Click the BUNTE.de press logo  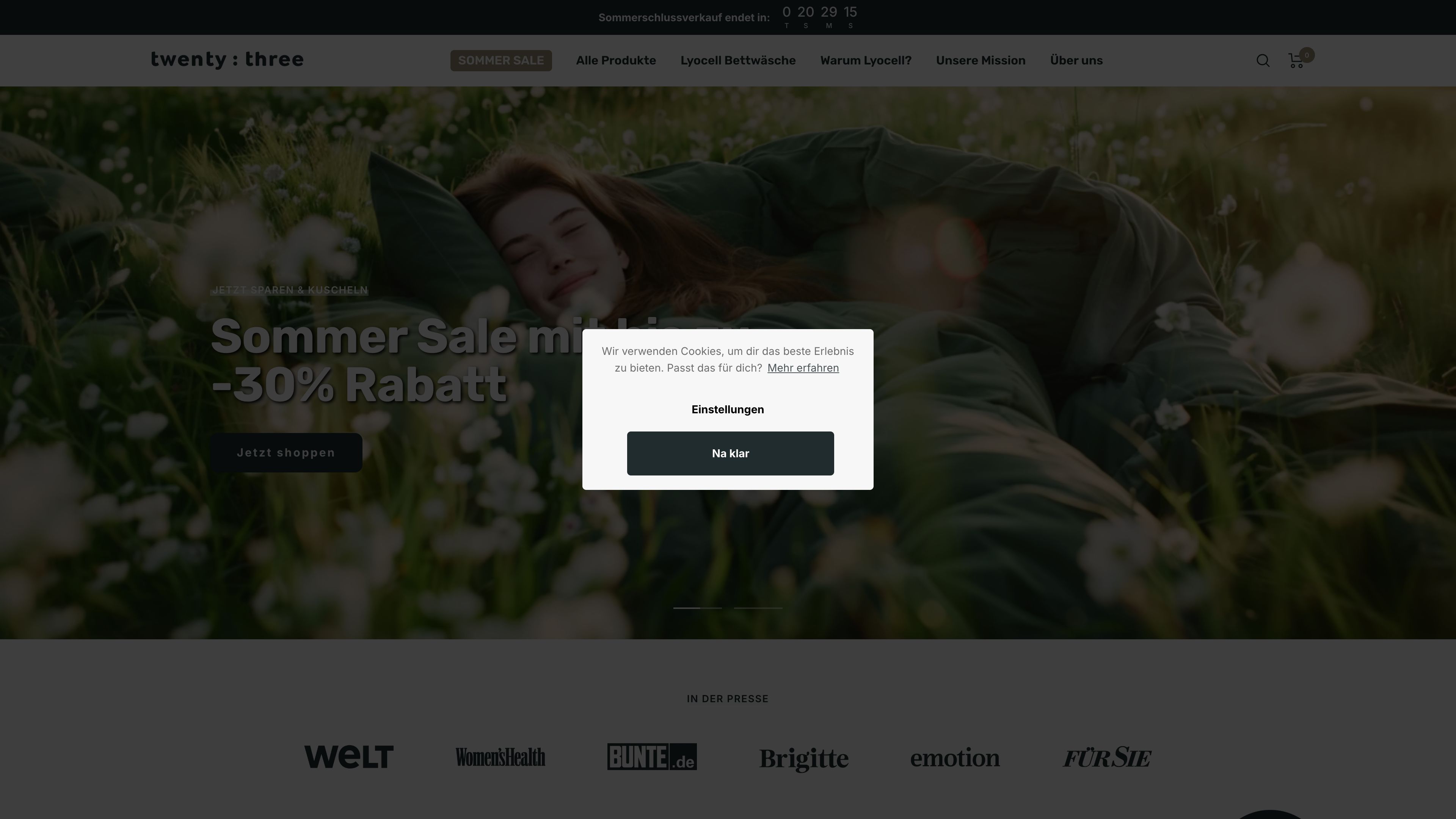coord(651,757)
